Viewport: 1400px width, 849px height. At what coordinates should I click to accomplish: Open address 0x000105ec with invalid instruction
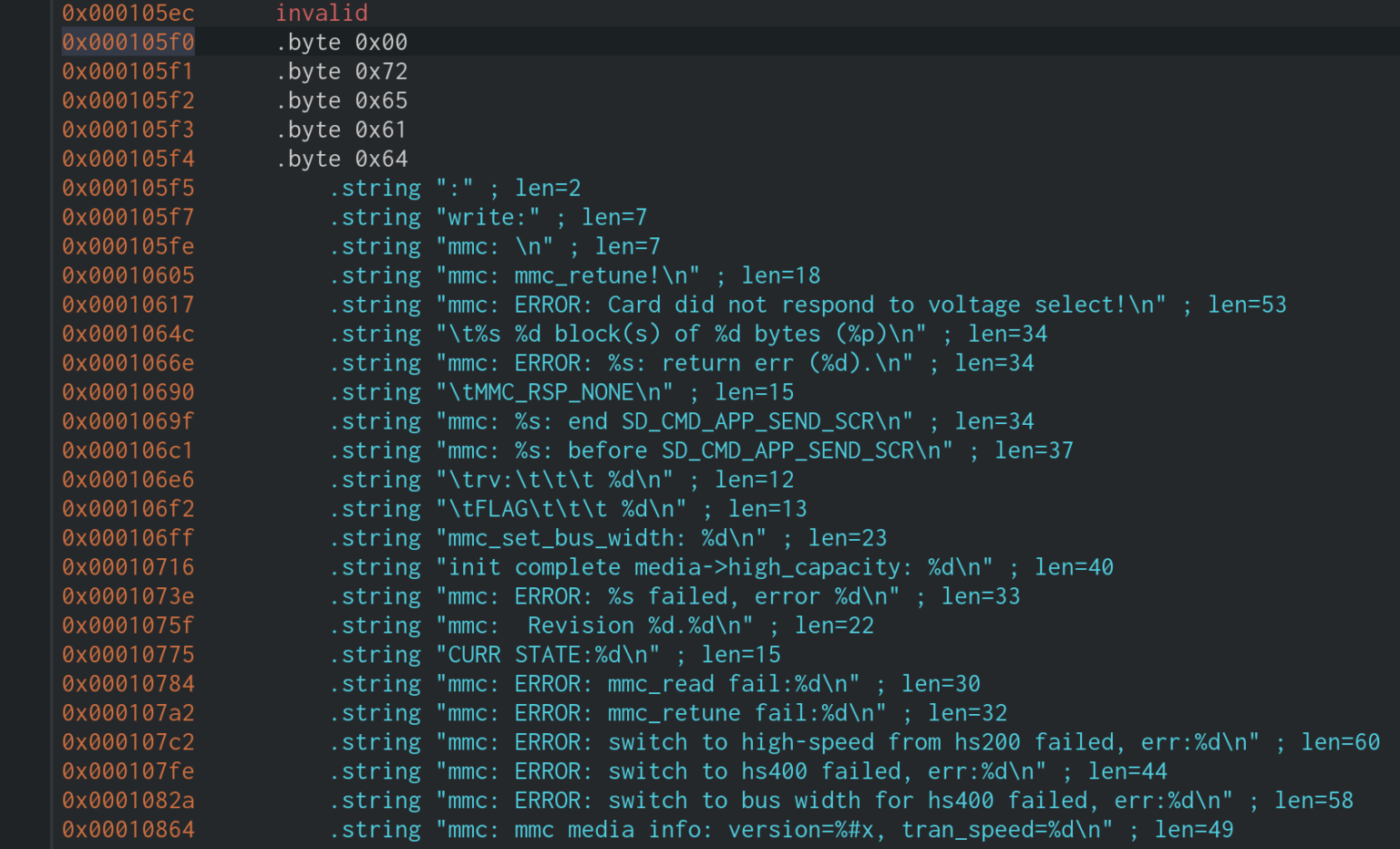[129, 13]
